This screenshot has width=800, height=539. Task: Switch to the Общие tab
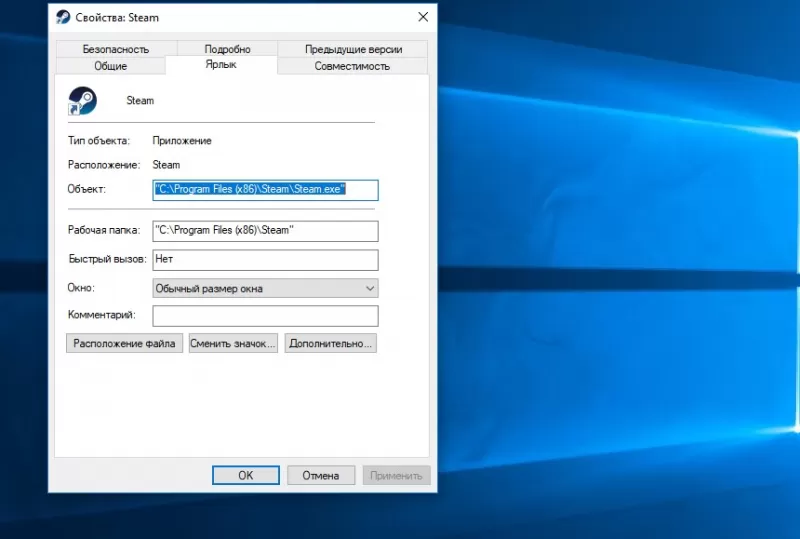click(110, 66)
